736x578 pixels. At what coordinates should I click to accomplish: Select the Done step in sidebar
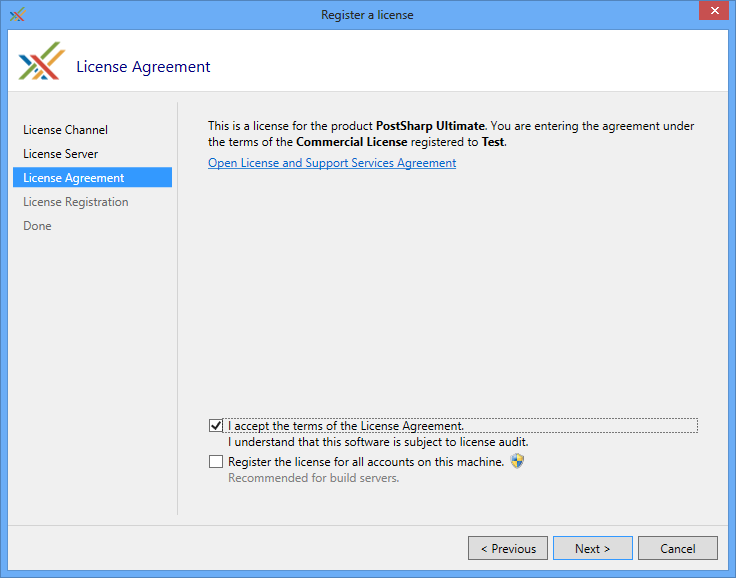pos(37,226)
